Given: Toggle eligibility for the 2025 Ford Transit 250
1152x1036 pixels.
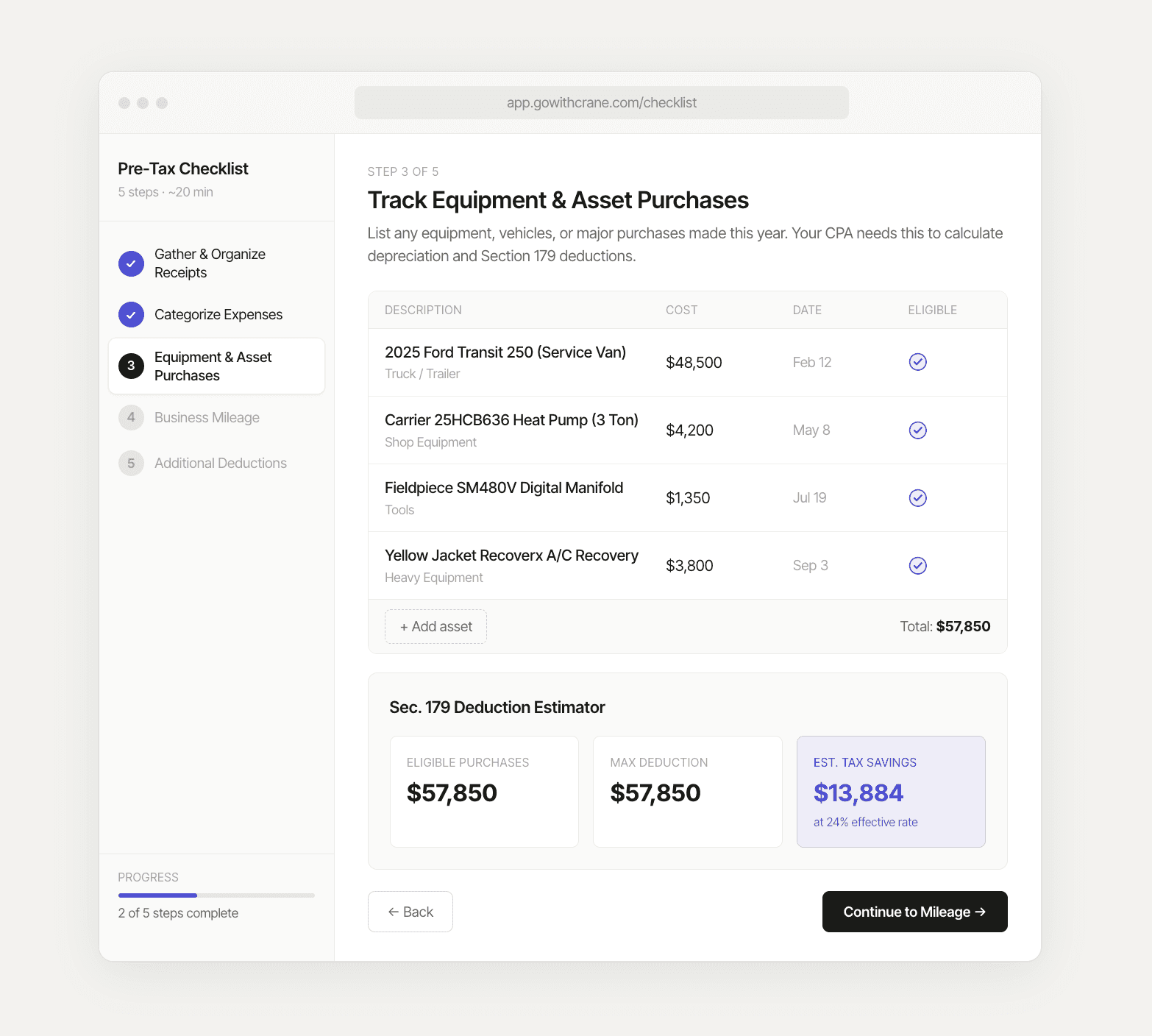Looking at the screenshot, I should coord(917,362).
